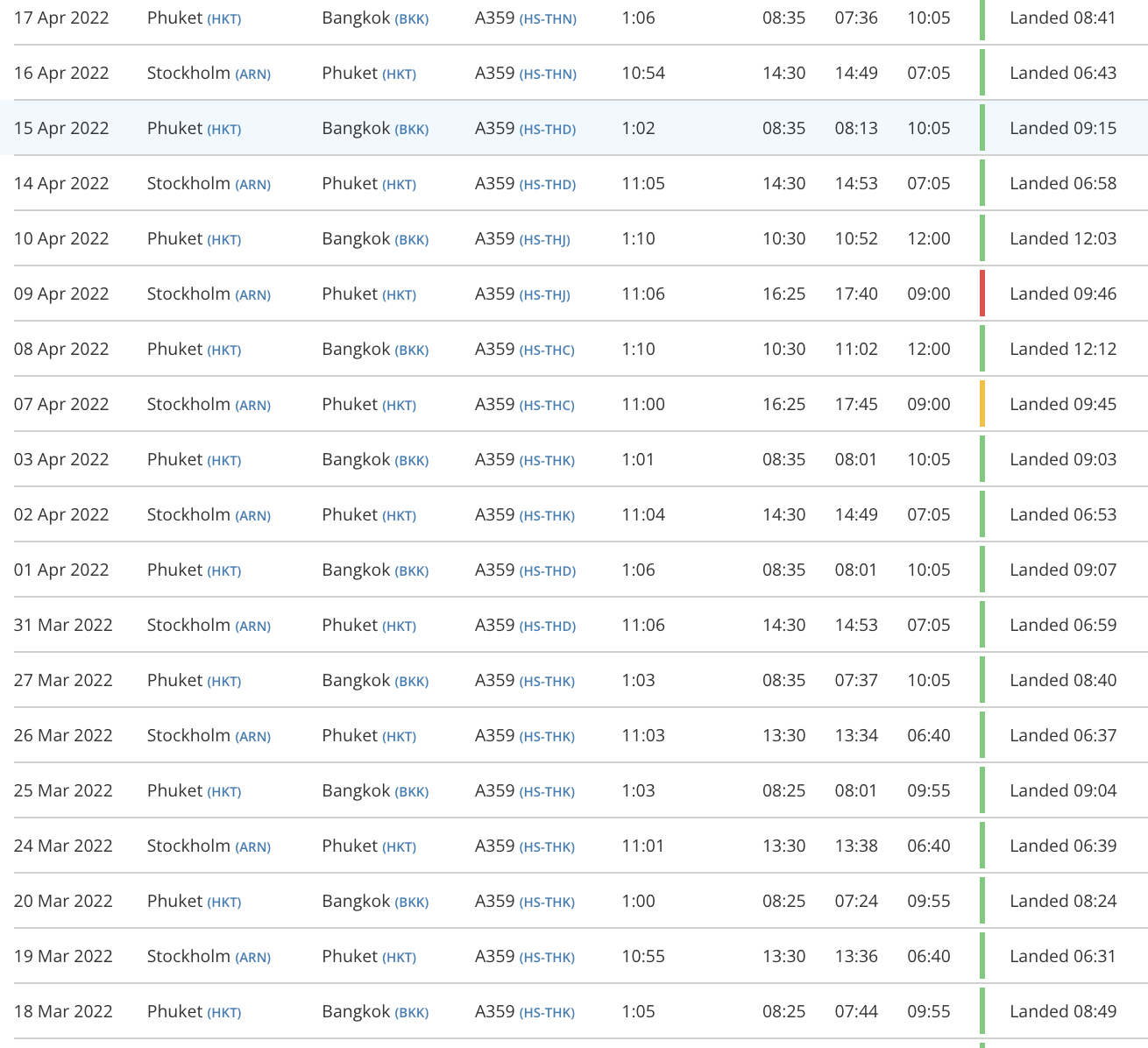The width and height of the screenshot is (1148, 1048).
Task: Select the date cell '03 Apr 2022'
Action: click(61, 459)
